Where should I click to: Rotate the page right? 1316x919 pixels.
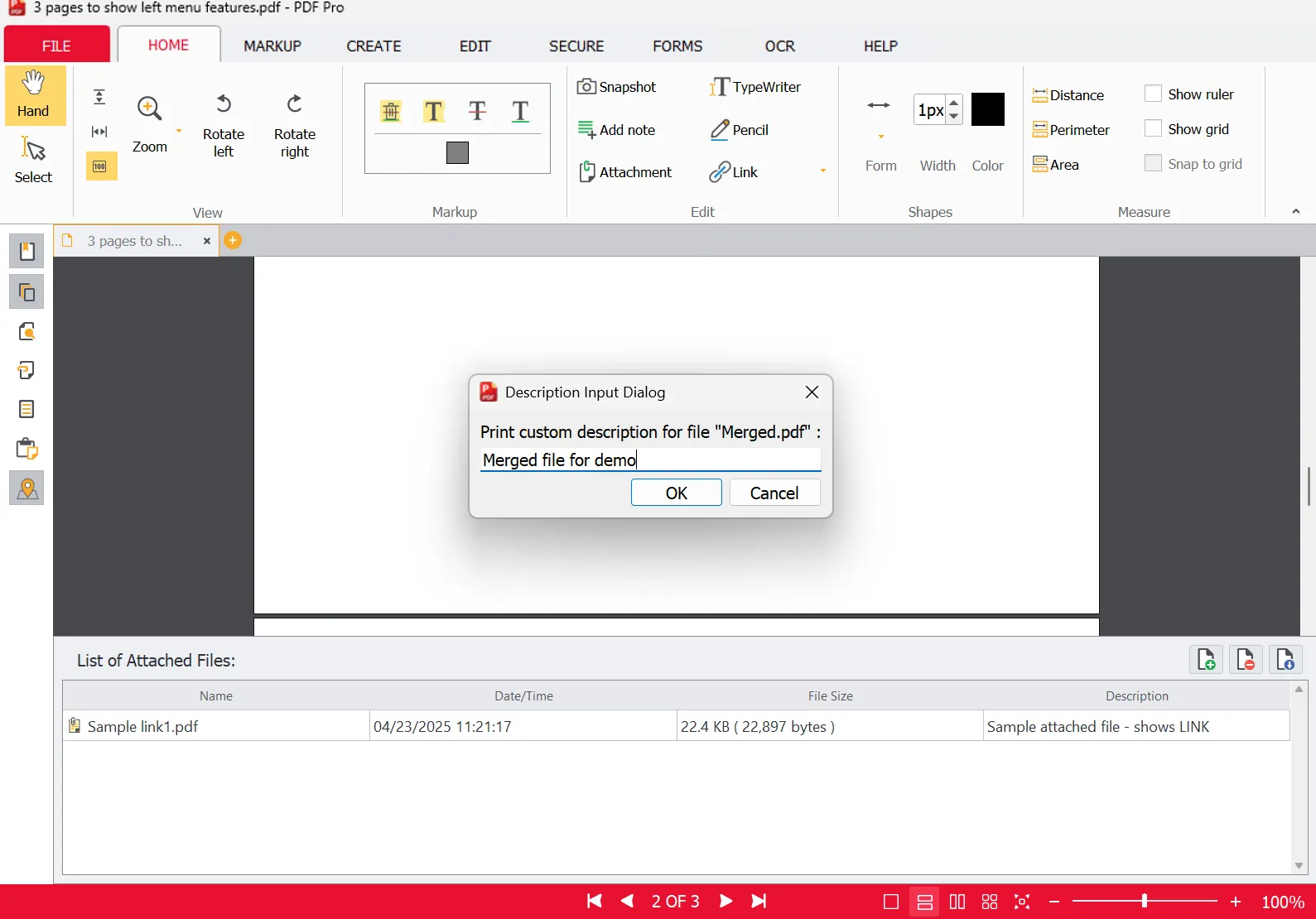(x=295, y=125)
